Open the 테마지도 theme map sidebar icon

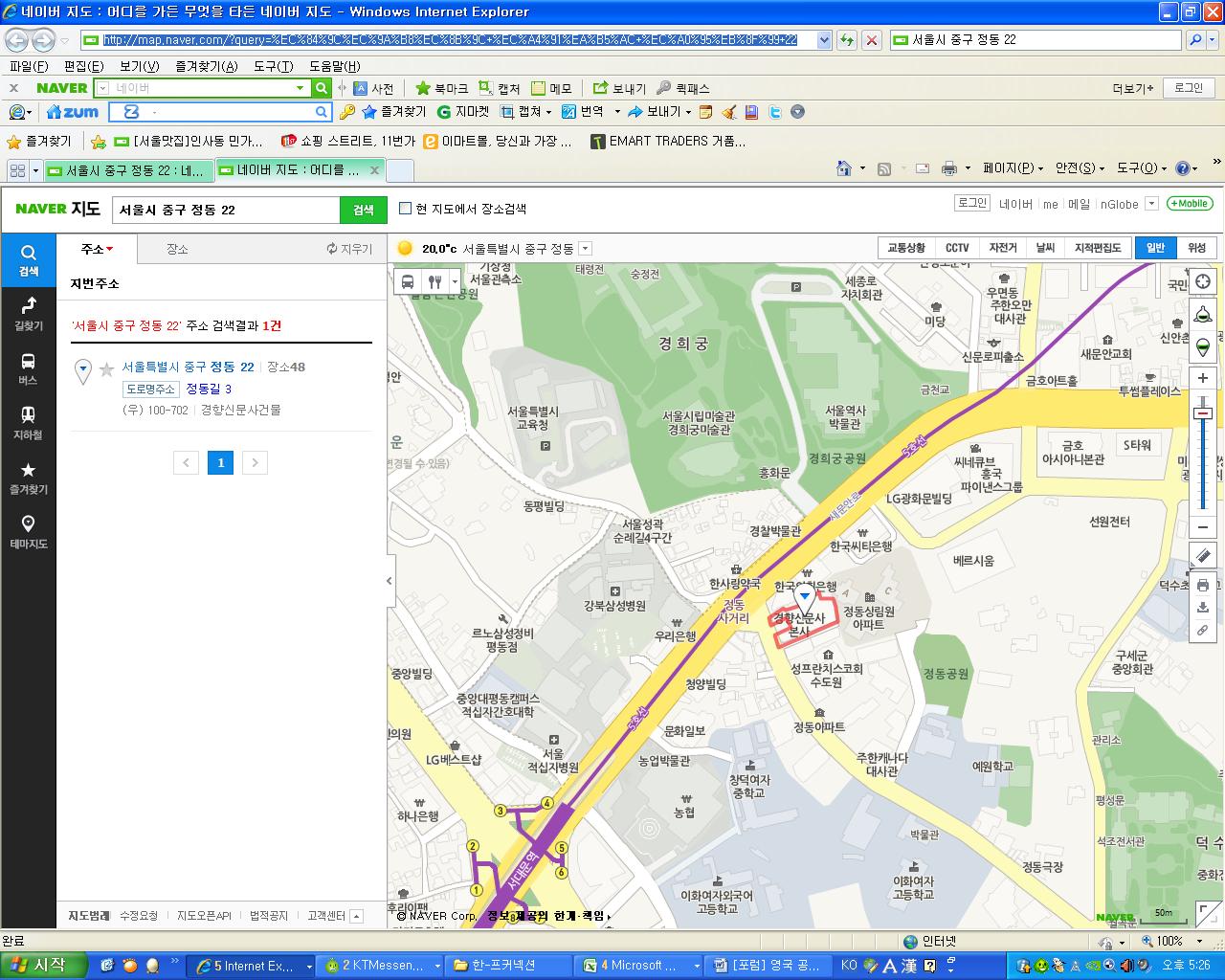click(x=28, y=531)
